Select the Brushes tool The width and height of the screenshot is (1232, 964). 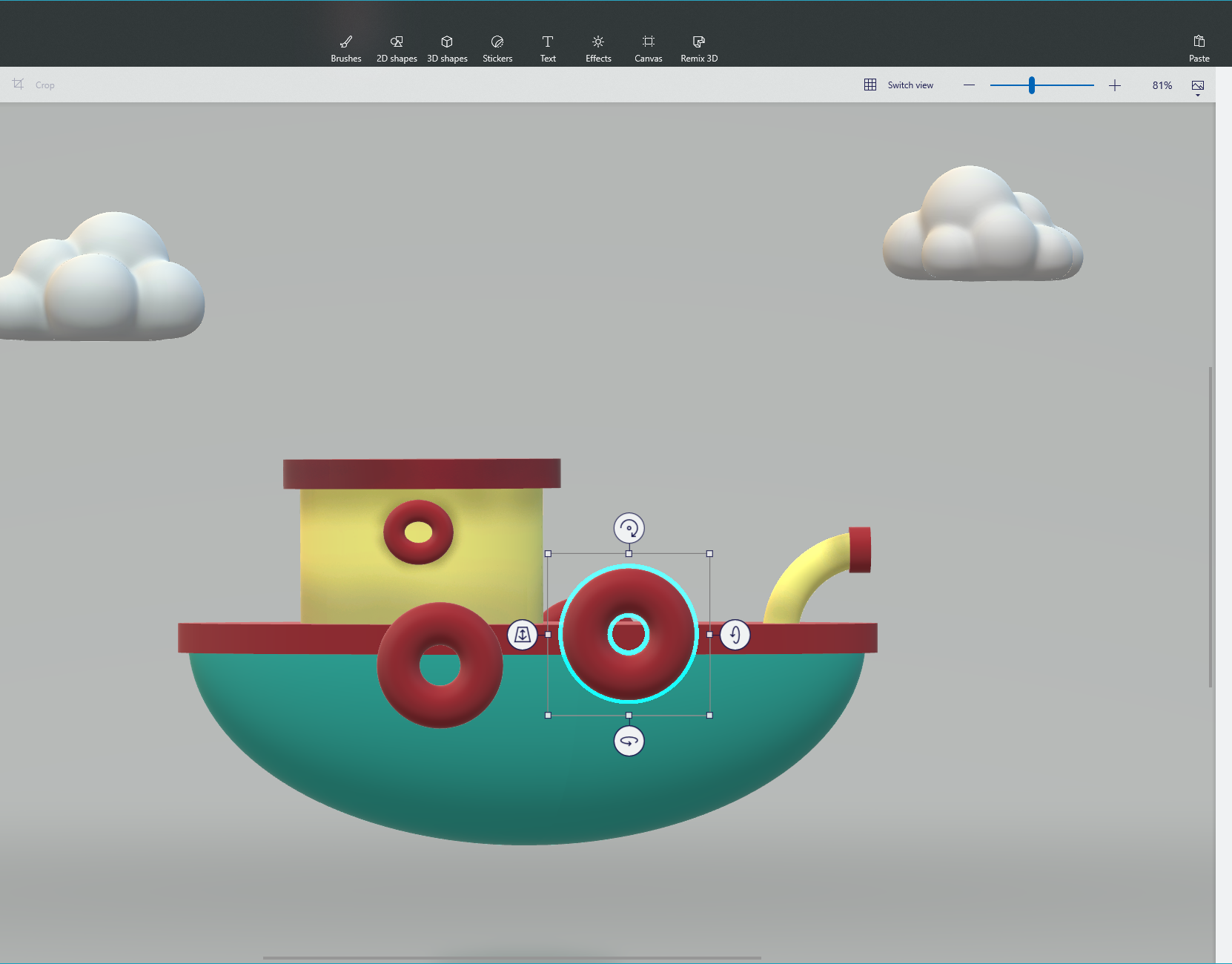345,48
